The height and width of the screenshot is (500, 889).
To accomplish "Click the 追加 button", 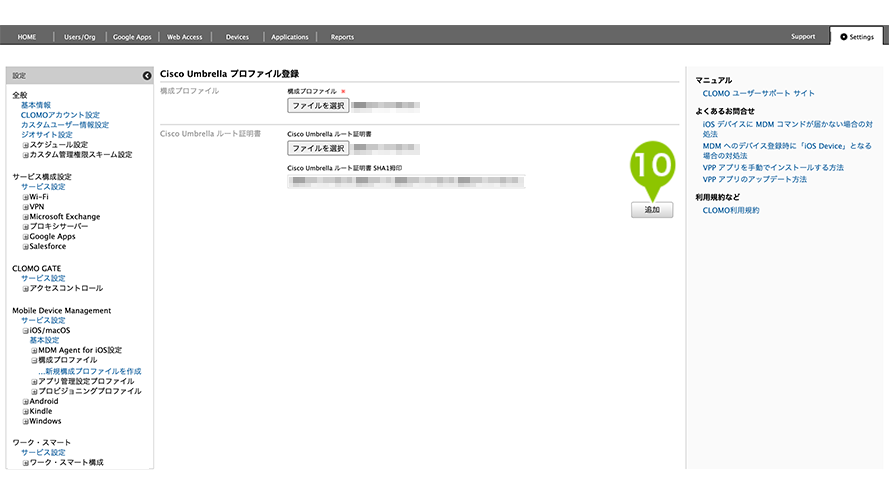I will pyautogui.click(x=652, y=210).
